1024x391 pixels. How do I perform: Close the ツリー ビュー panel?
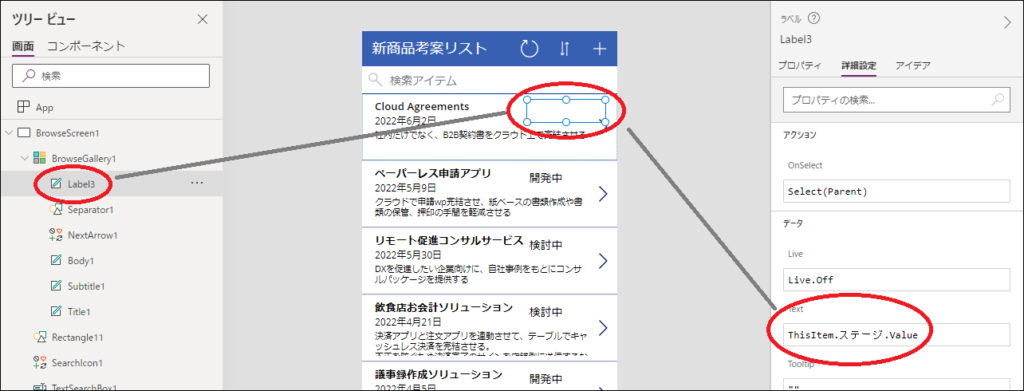pos(202,20)
